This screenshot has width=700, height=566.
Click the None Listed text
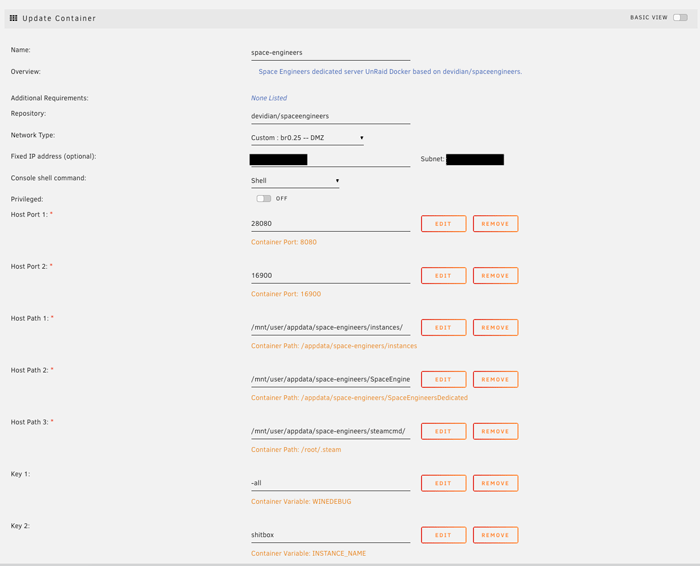tap(269, 98)
